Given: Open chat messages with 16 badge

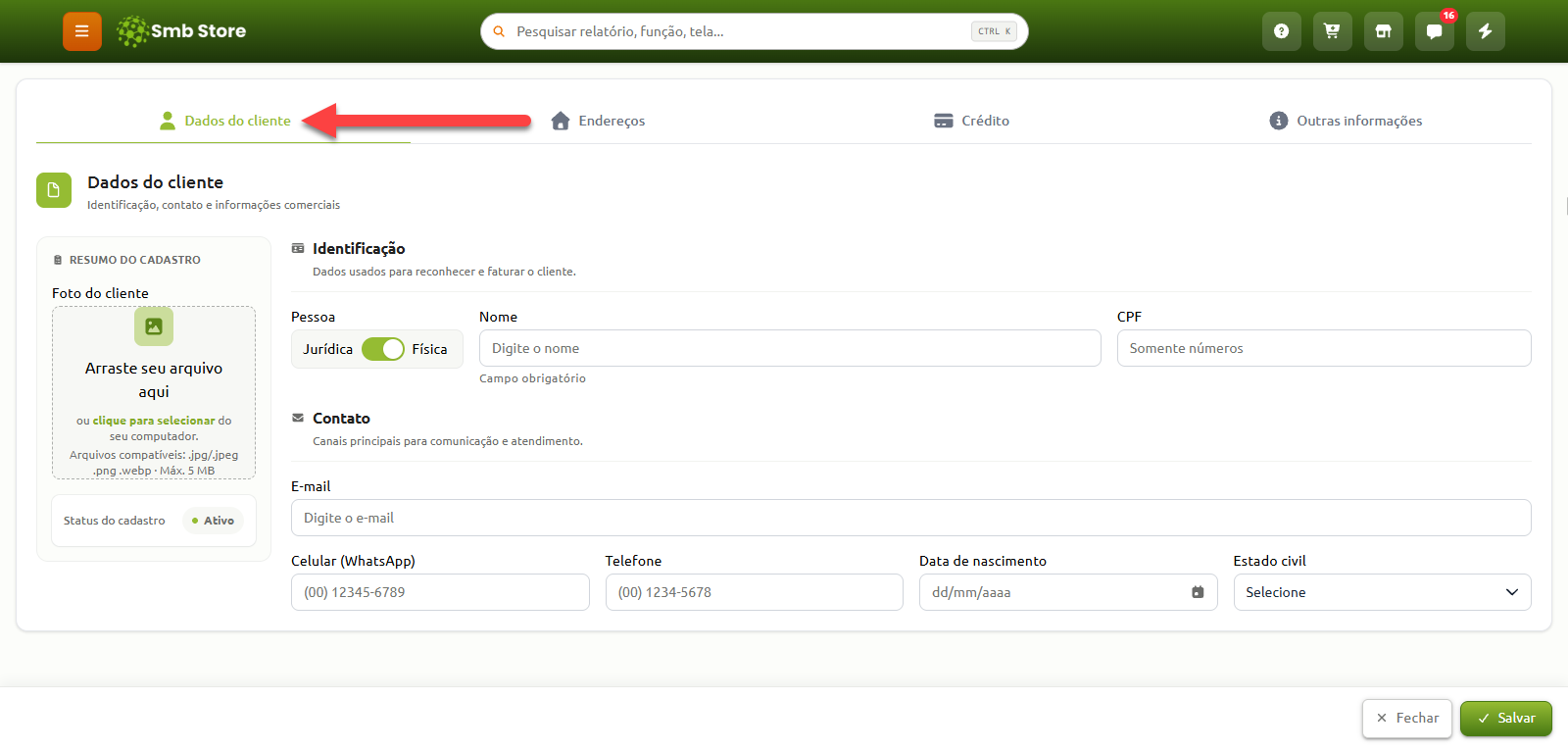Looking at the screenshot, I should [1434, 31].
